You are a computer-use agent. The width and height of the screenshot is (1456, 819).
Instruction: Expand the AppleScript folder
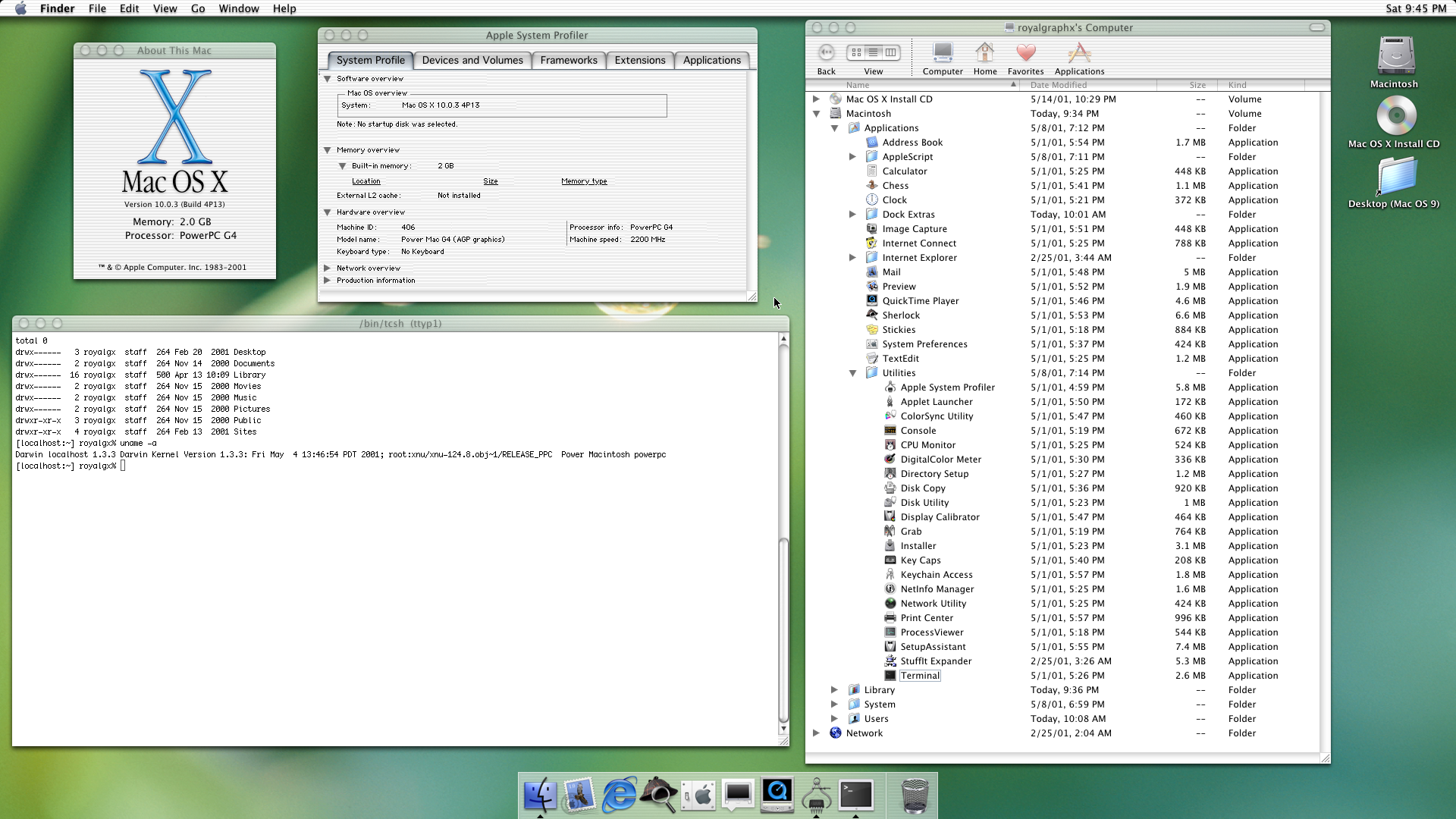pyautogui.click(x=852, y=157)
